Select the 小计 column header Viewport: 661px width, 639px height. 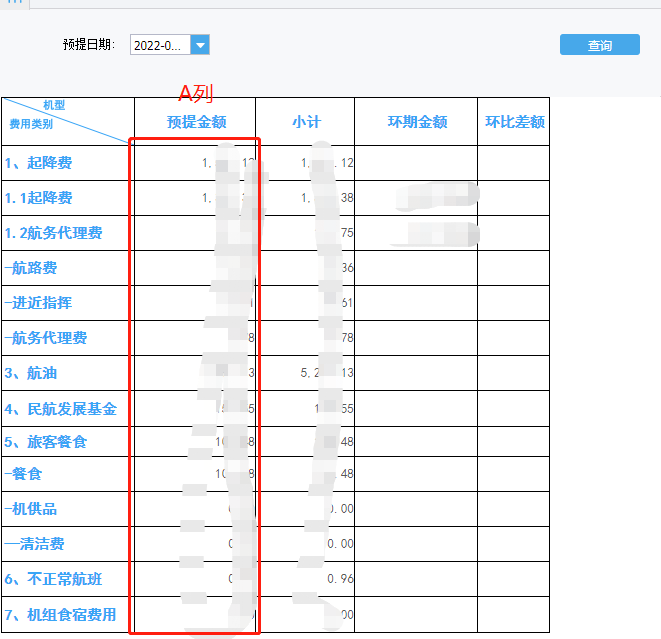click(x=306, y=122)
